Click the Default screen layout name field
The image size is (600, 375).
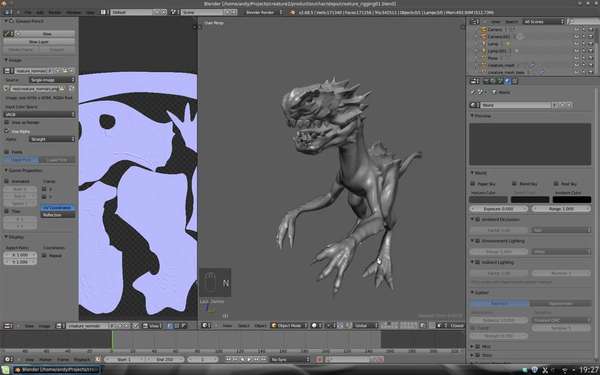pos(131,12)
